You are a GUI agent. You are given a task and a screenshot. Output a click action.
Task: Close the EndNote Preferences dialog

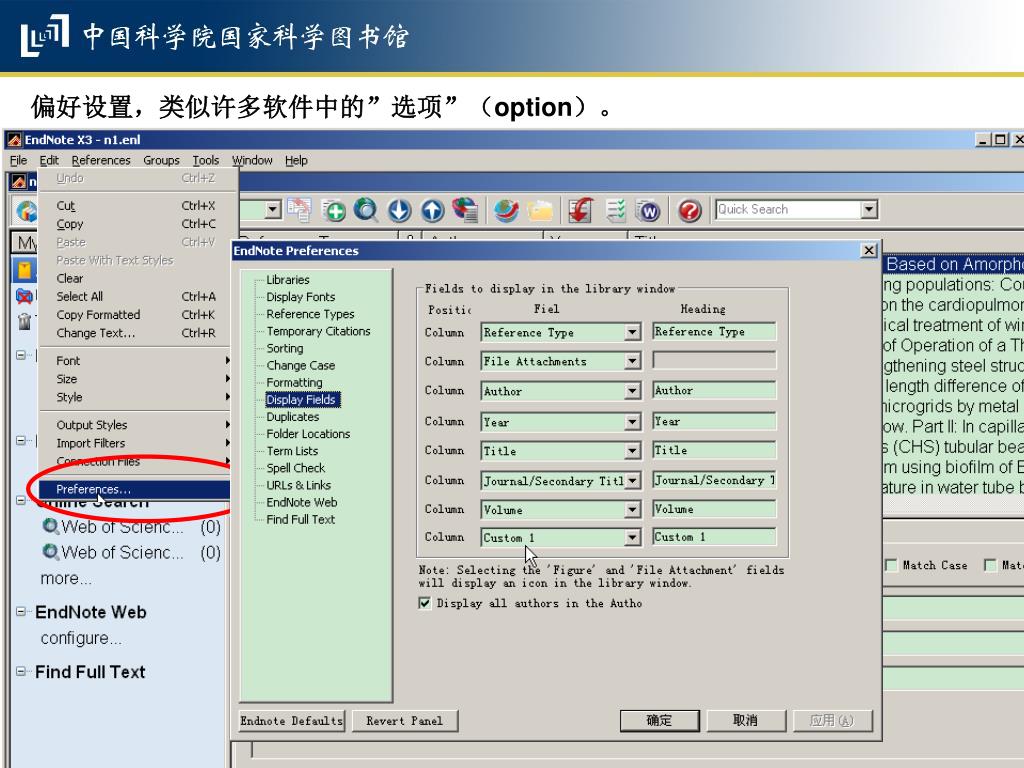[868, 251]
